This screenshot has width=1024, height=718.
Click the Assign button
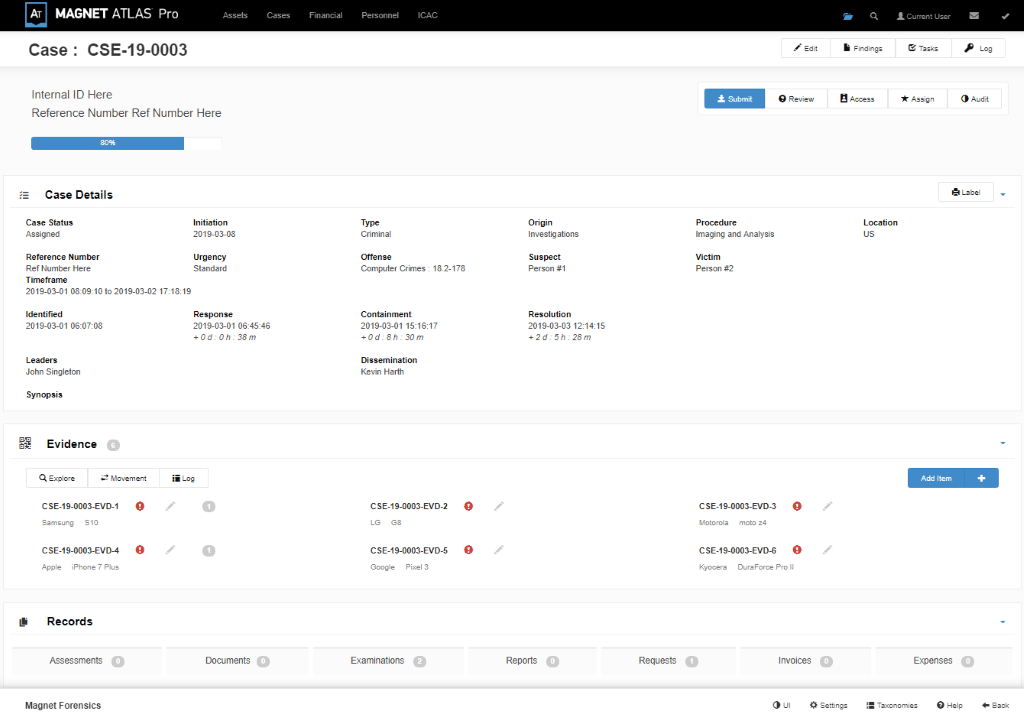point(918,99)
